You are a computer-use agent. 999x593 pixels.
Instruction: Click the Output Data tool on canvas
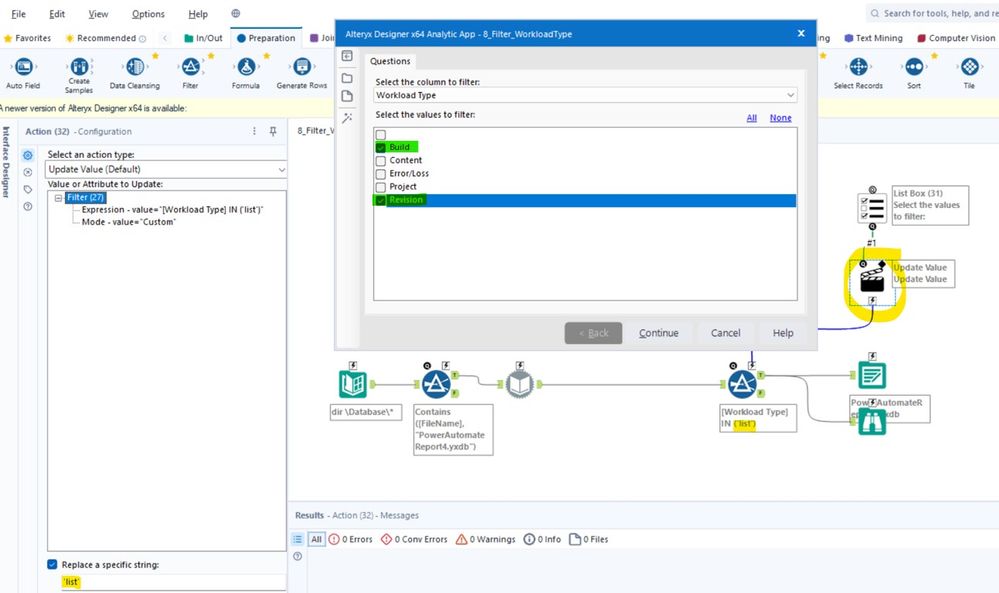point(872,375)
